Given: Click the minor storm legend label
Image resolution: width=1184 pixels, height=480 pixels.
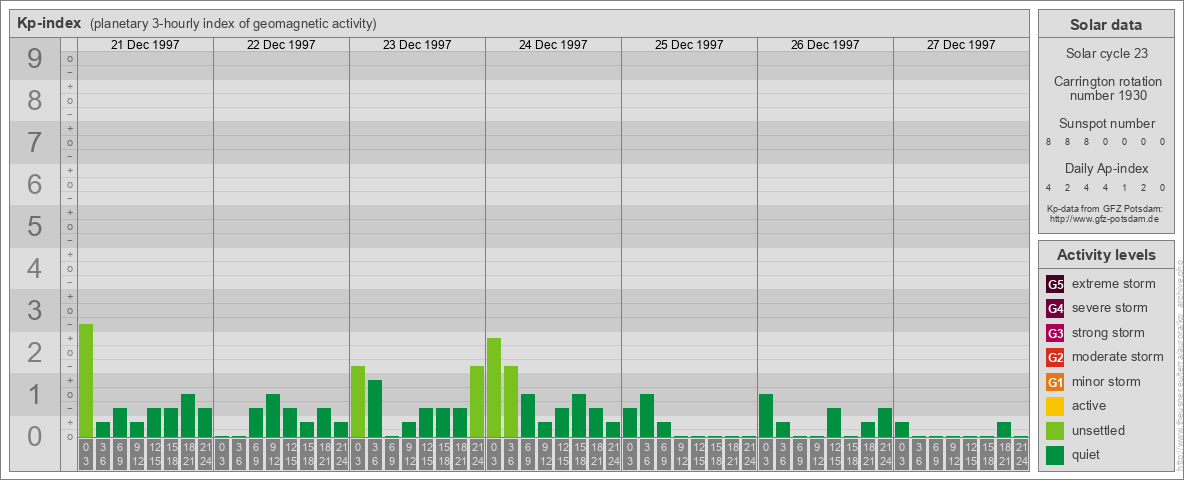Looking at the screenshot, I should click(1106, 382).
